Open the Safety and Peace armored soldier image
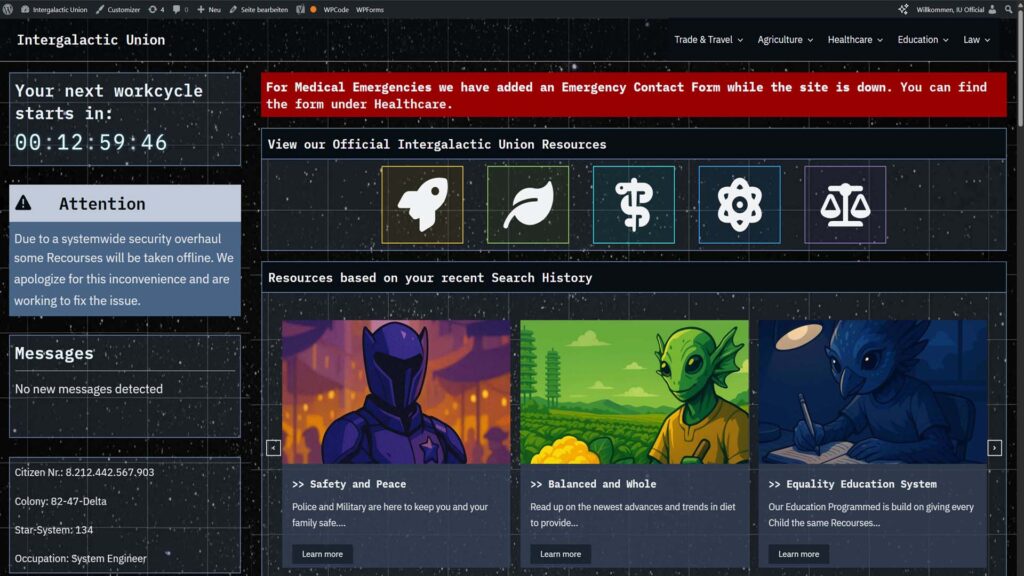Image resolution: width=1024 pixels, height=576 pixels. [396, 392]
